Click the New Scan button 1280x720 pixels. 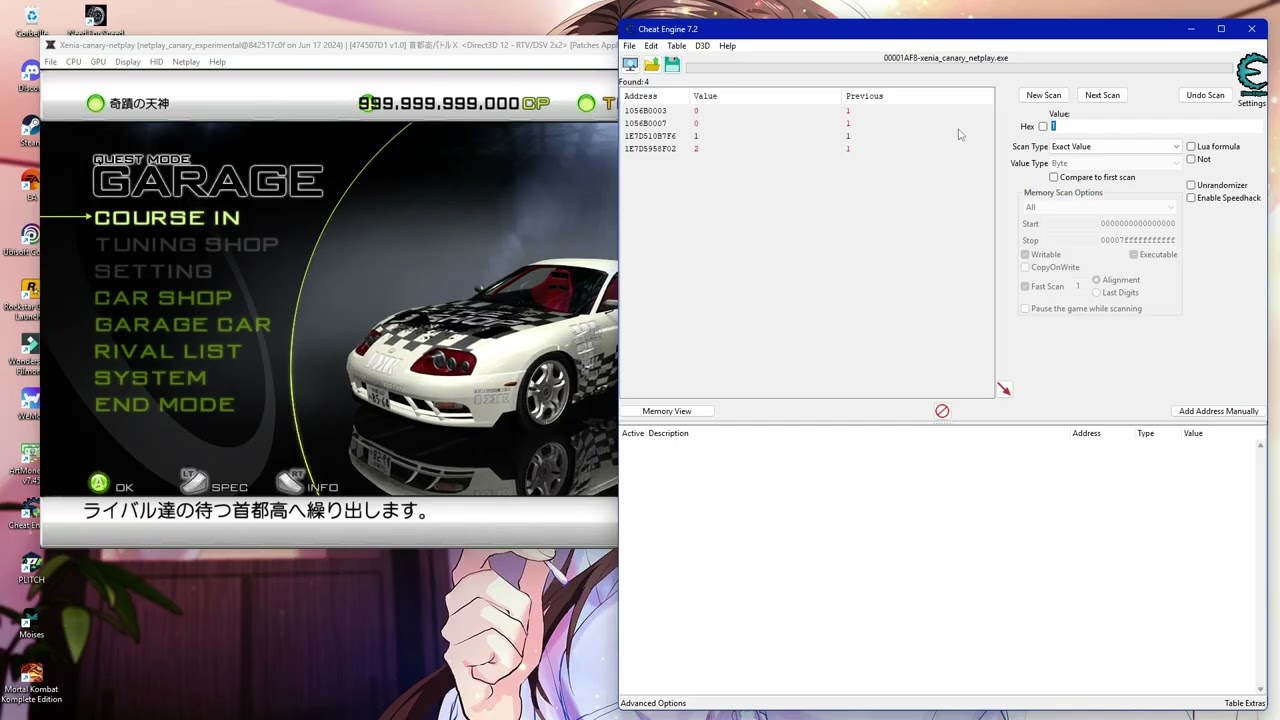pos(1043,95)
